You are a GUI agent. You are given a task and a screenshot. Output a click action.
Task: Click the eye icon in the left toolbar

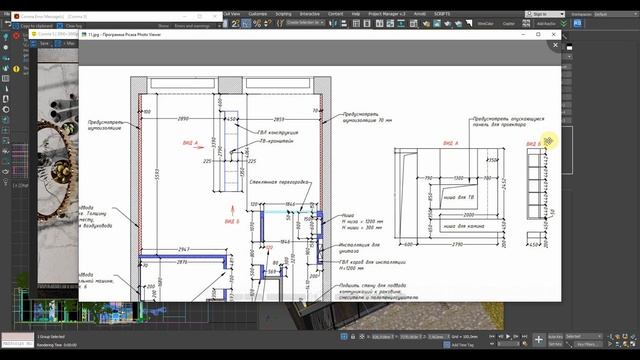point(6,172)
